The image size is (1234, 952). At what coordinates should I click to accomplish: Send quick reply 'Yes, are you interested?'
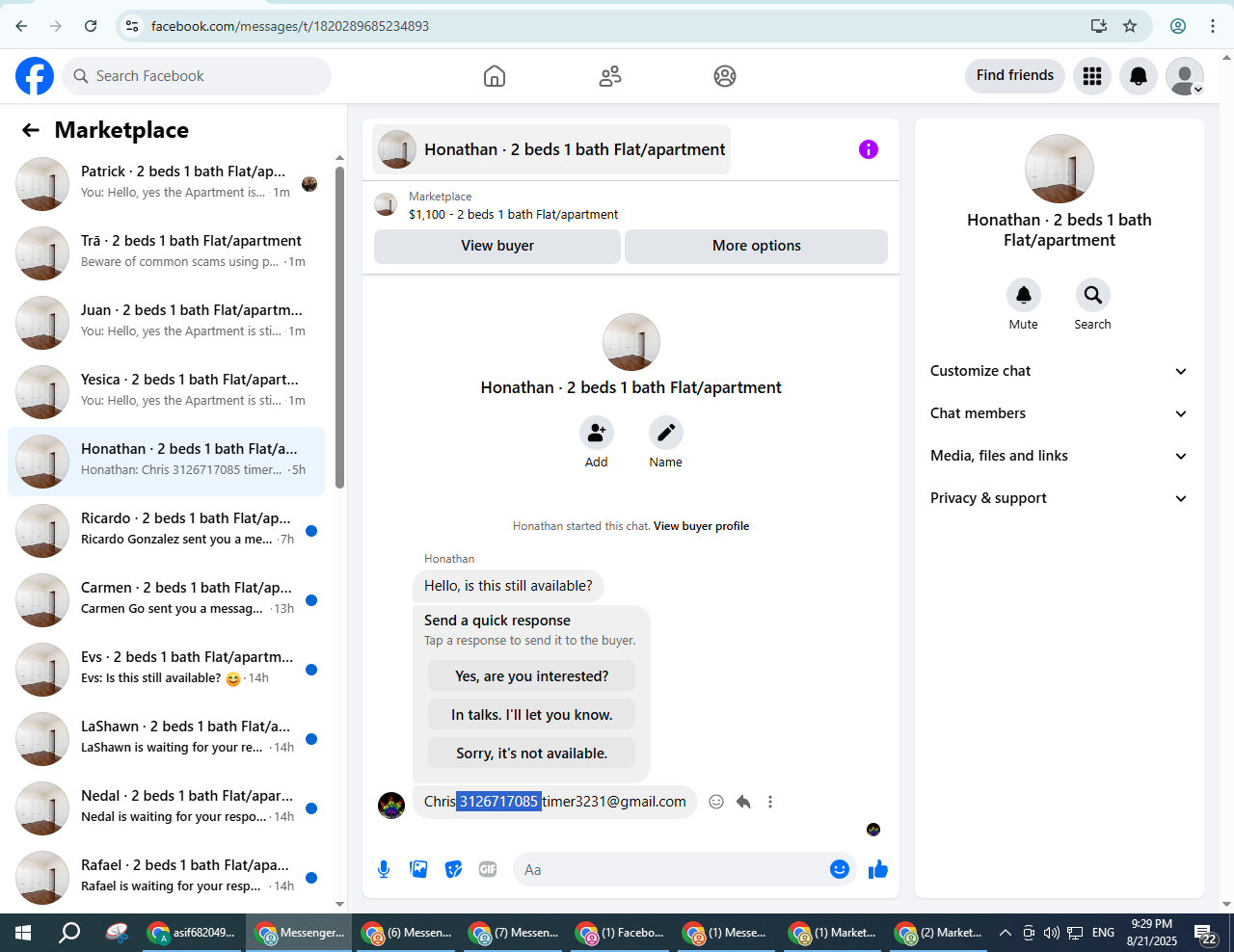(532, 676)
